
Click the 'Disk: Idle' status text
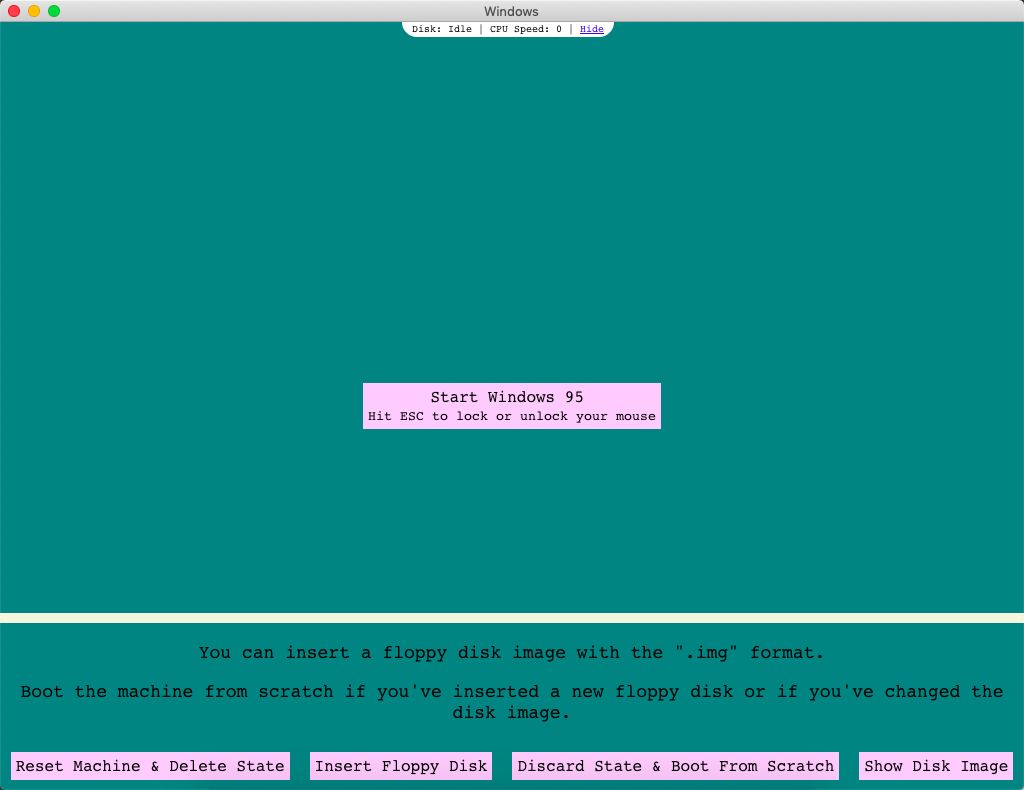(441, 29)
